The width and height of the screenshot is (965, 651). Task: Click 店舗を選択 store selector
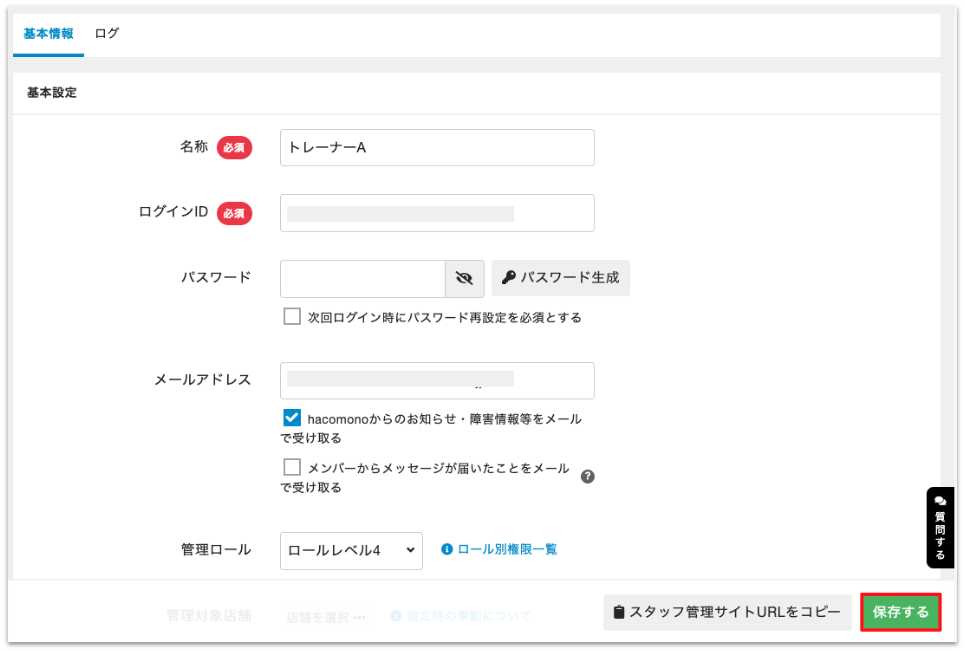pos(325,616)
